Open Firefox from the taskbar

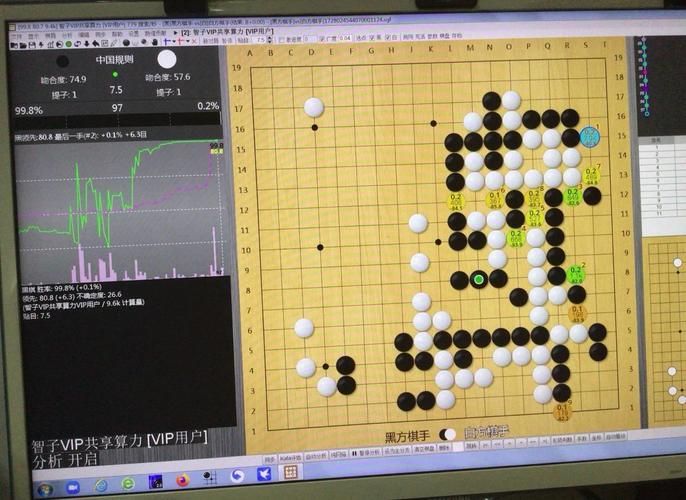183,480
